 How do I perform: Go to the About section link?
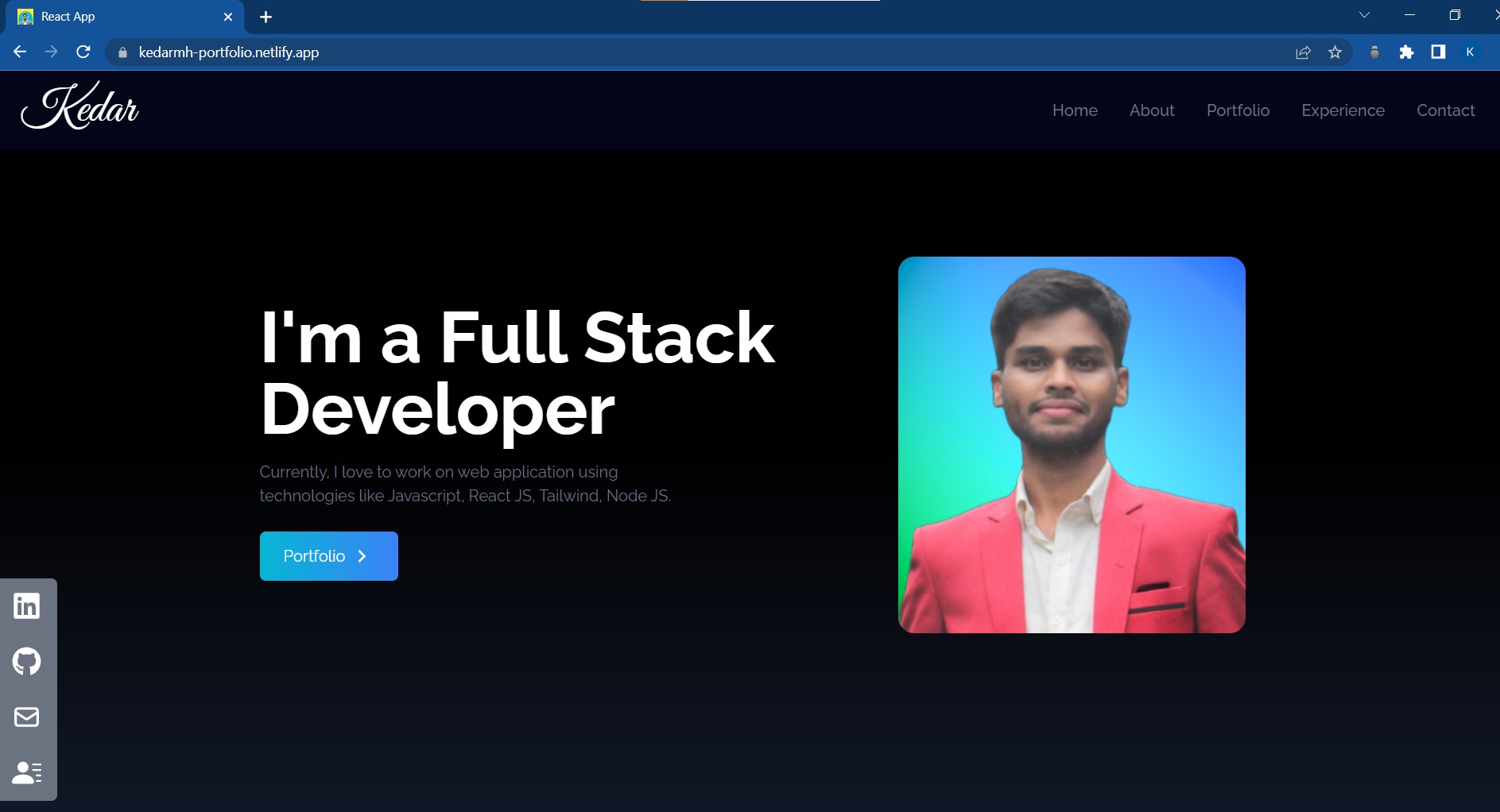(x=1152, y=110)
